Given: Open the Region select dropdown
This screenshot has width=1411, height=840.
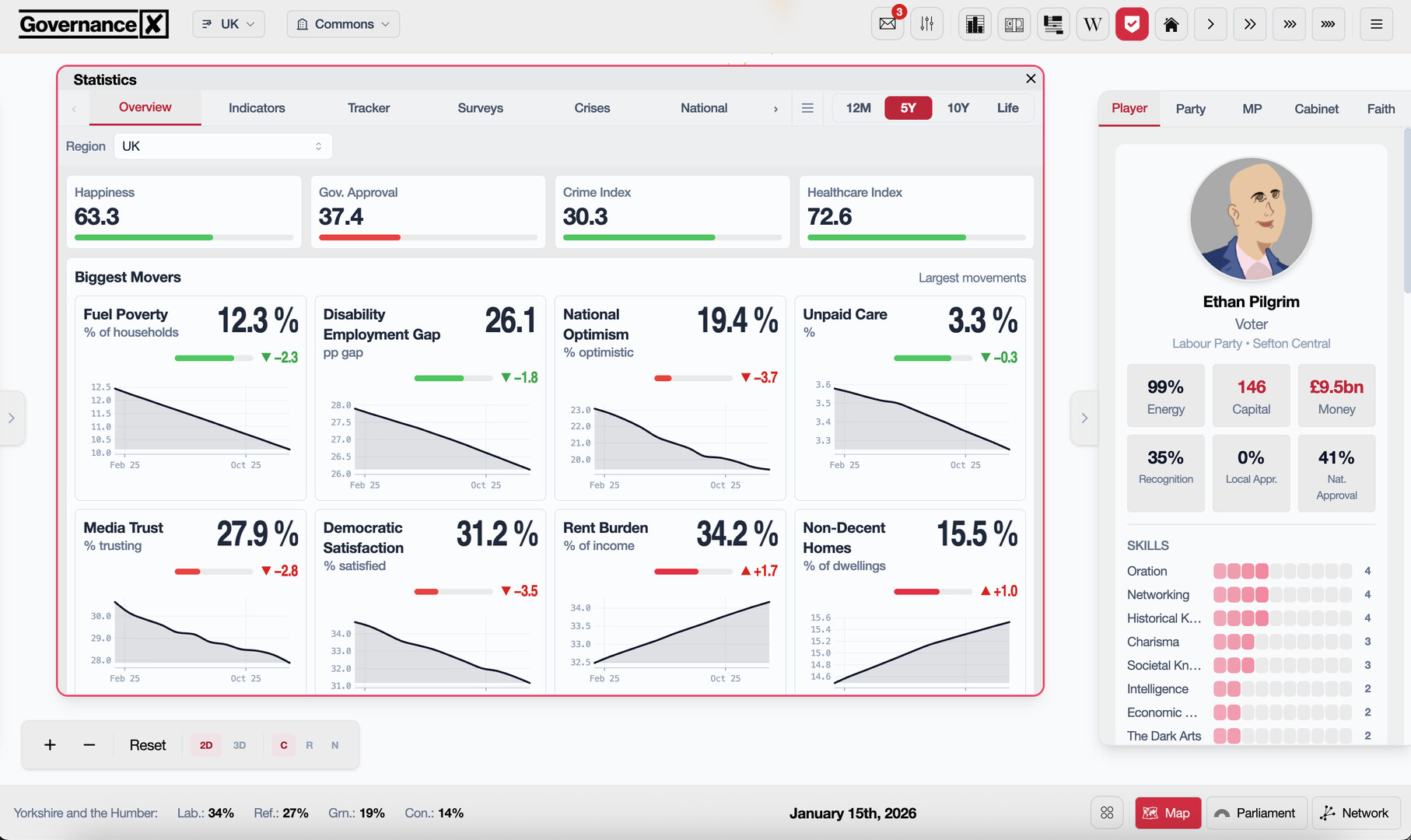Looking at the screenshot, I should (x=222, y=146).
